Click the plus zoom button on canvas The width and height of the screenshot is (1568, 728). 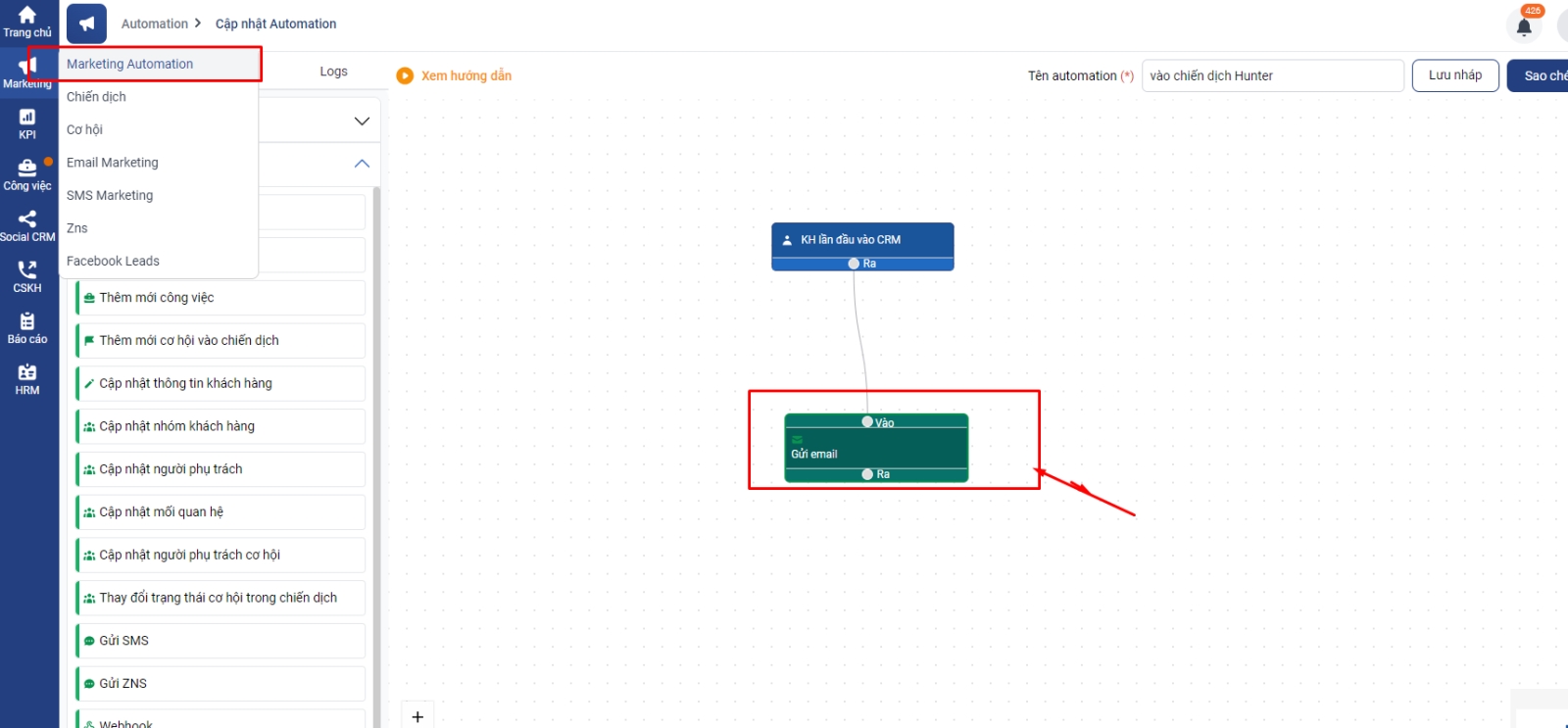[417, 716]
